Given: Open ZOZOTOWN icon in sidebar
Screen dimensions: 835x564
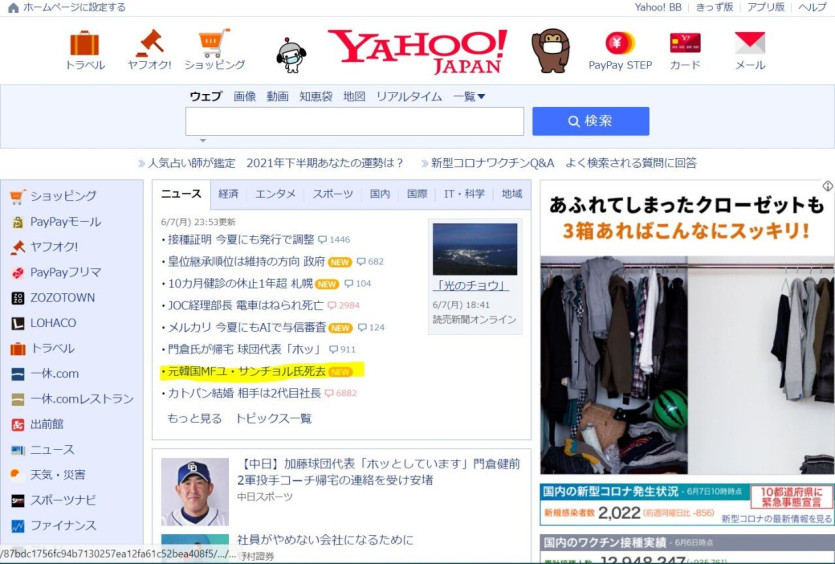Looking at the screenshot, I should tap(18, 298).
